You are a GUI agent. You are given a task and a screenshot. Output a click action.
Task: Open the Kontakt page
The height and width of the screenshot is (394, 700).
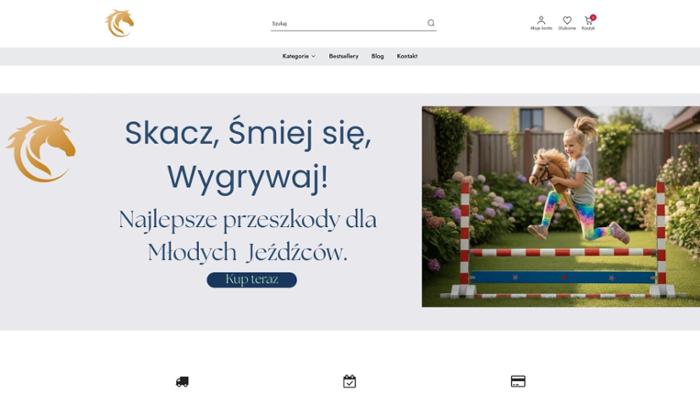[x=407, y=56]
